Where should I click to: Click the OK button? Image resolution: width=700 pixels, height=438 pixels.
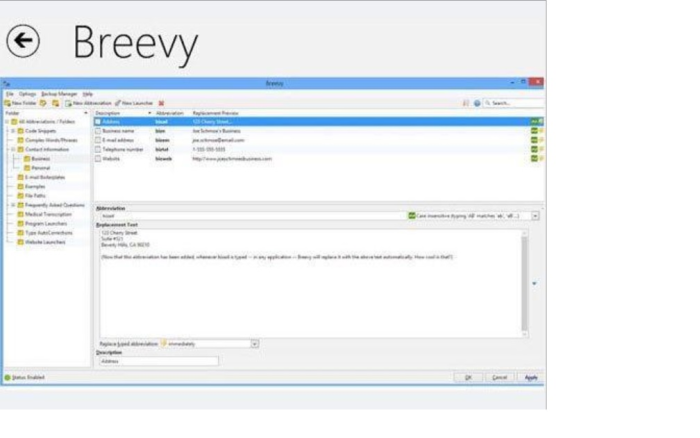[x=468, y=378]
